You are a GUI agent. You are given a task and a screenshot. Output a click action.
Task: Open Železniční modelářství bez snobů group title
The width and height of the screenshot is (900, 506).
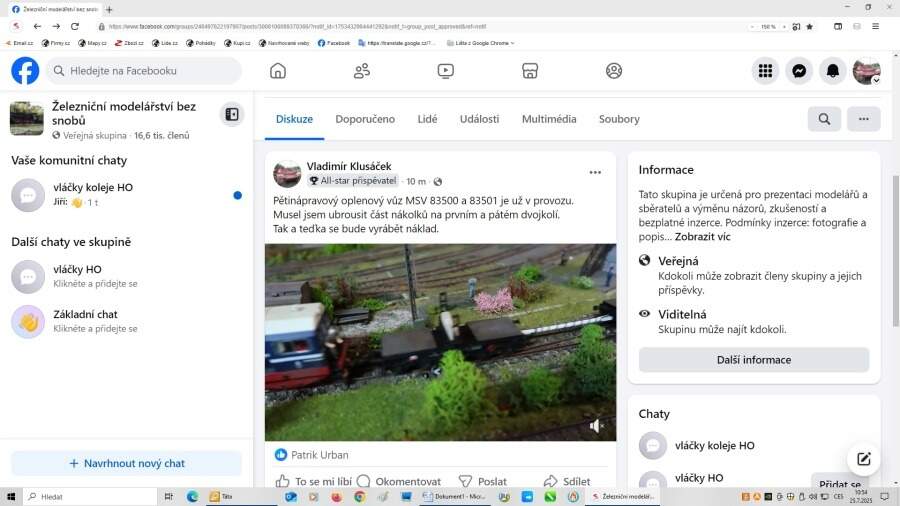tap(123, 113)
